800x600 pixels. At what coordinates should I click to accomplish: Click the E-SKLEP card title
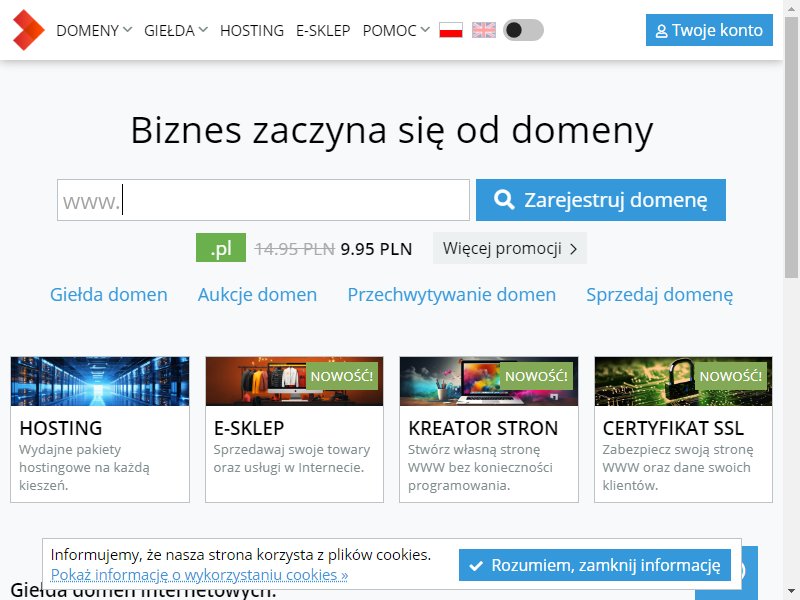249,428
